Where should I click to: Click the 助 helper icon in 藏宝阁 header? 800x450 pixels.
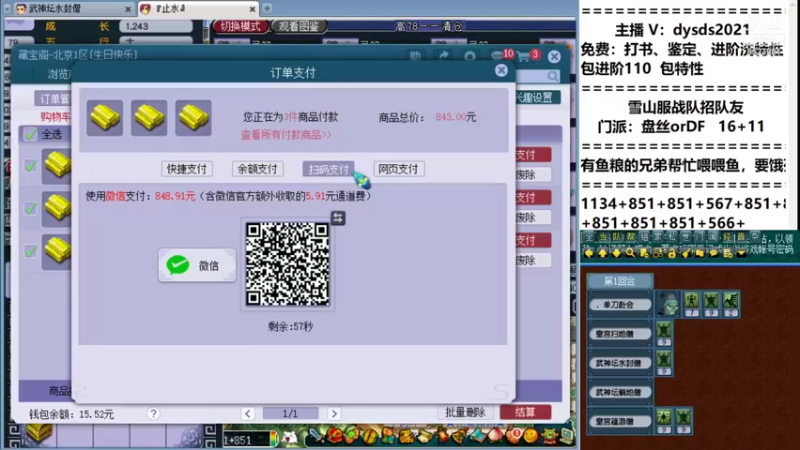coord(415,56)
